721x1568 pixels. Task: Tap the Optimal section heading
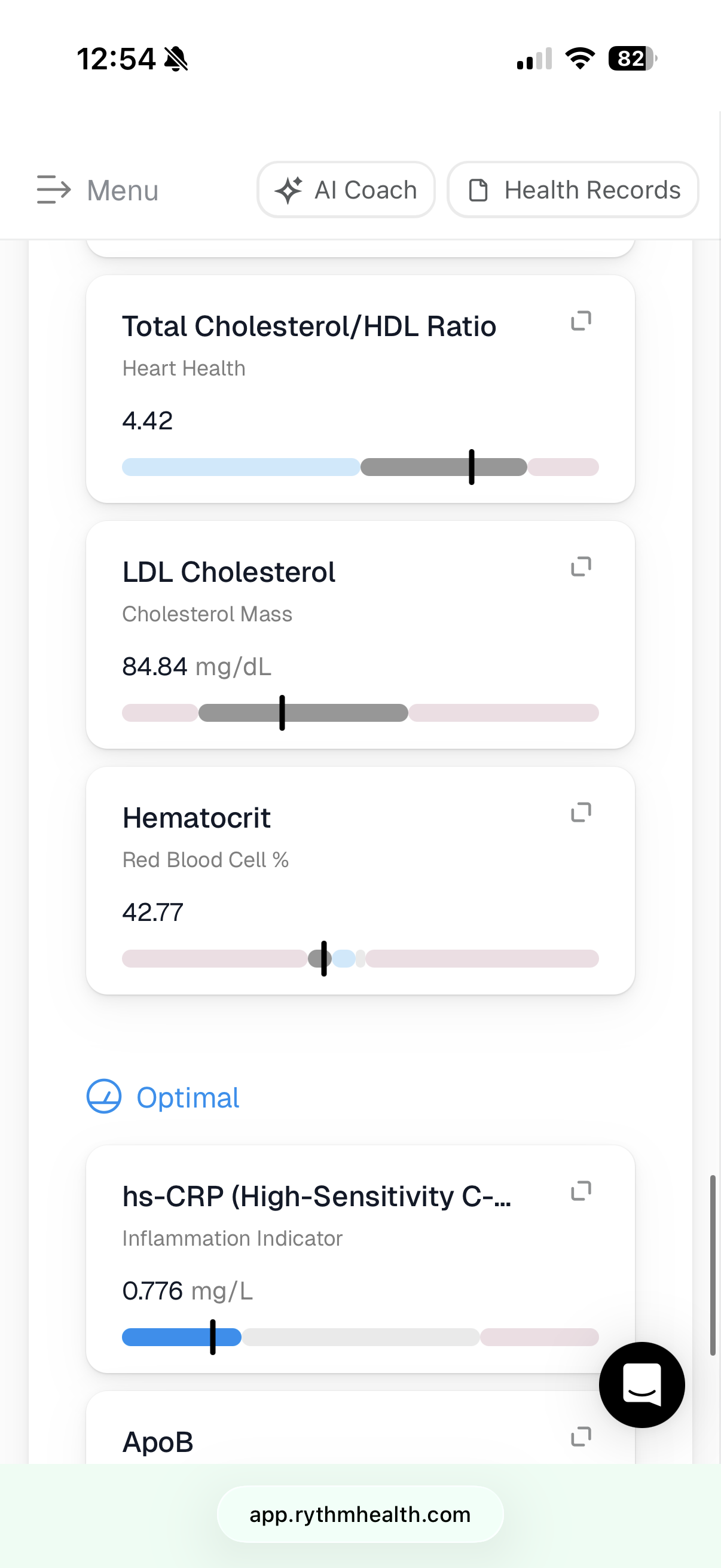(187, 1097)
